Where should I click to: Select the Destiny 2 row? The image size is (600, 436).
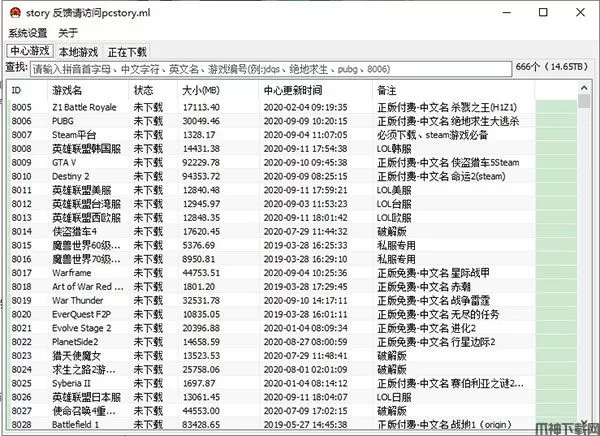tap(292, 176)
